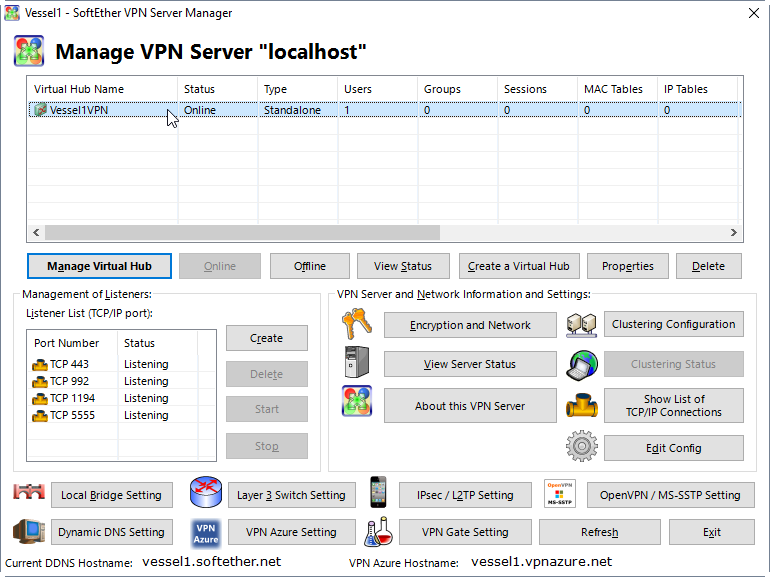Image resolution: width=770 pixels, height=577 pixels.
Task: Click the Refresh button
Action: (x=600, y=532)
